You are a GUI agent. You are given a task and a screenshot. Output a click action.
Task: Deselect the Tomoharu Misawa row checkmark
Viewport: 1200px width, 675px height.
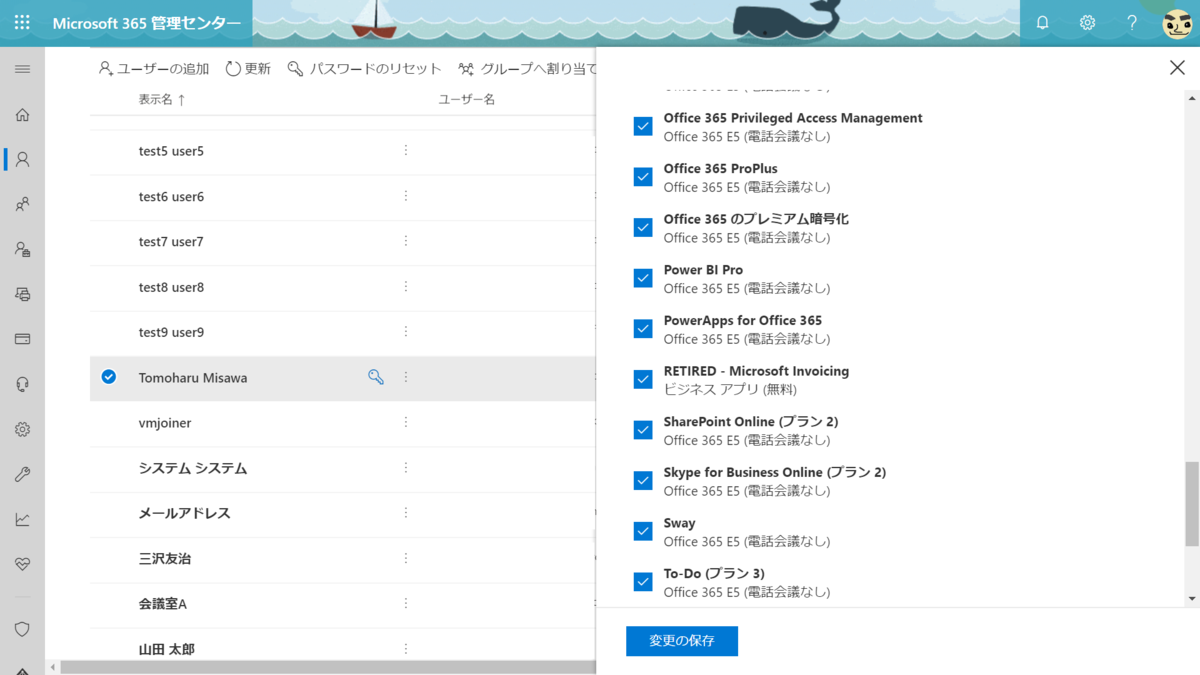[x=109, y=377]
